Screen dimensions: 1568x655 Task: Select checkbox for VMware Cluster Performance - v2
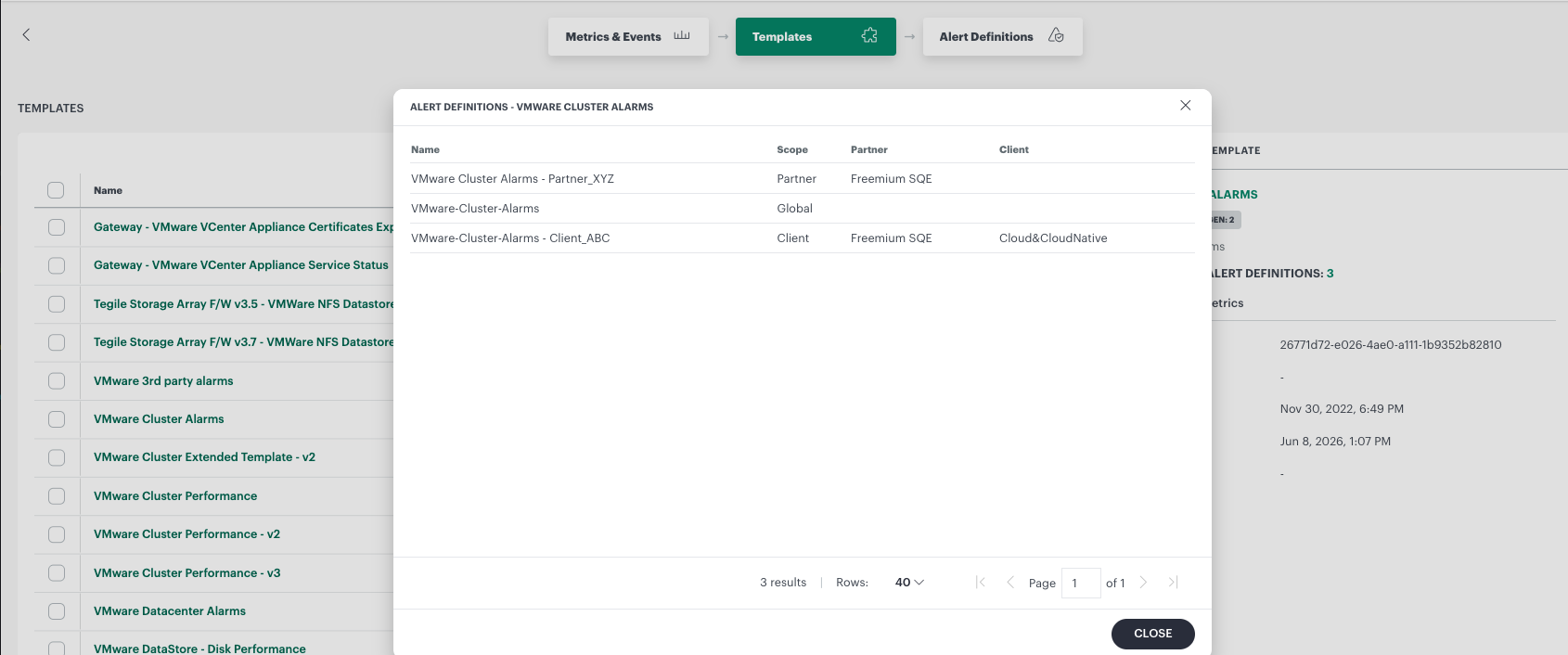pos(57,534)
